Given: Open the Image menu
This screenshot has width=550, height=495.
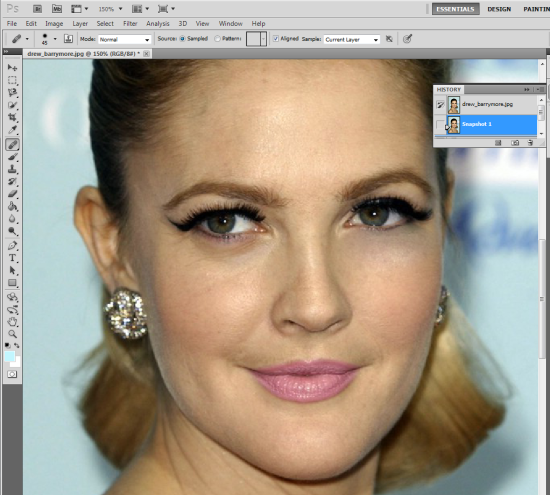Looking at the screenshot, I should [x=54, y=24].
